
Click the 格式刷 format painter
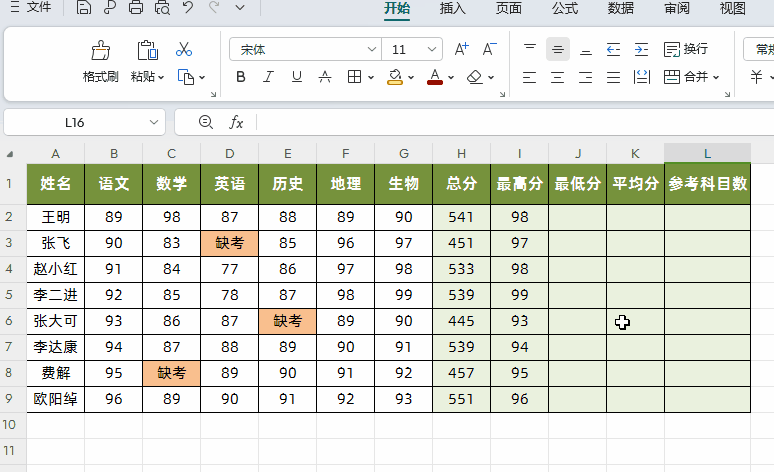101,61
